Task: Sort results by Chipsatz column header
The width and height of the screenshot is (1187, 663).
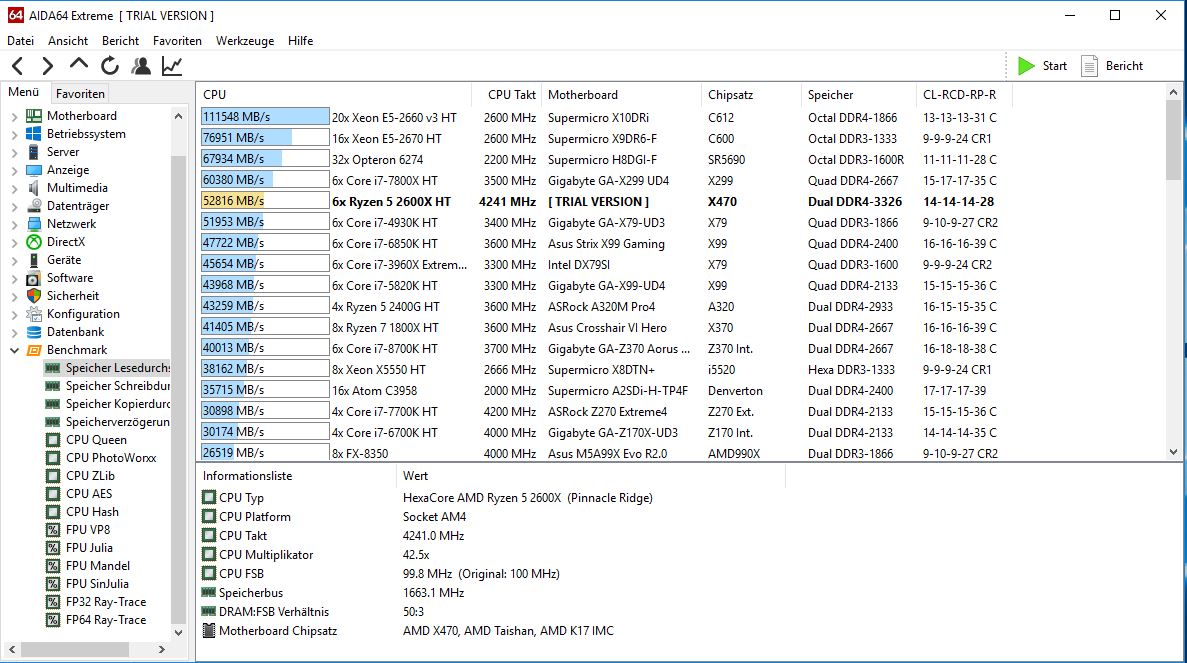Action: point(751,95)
